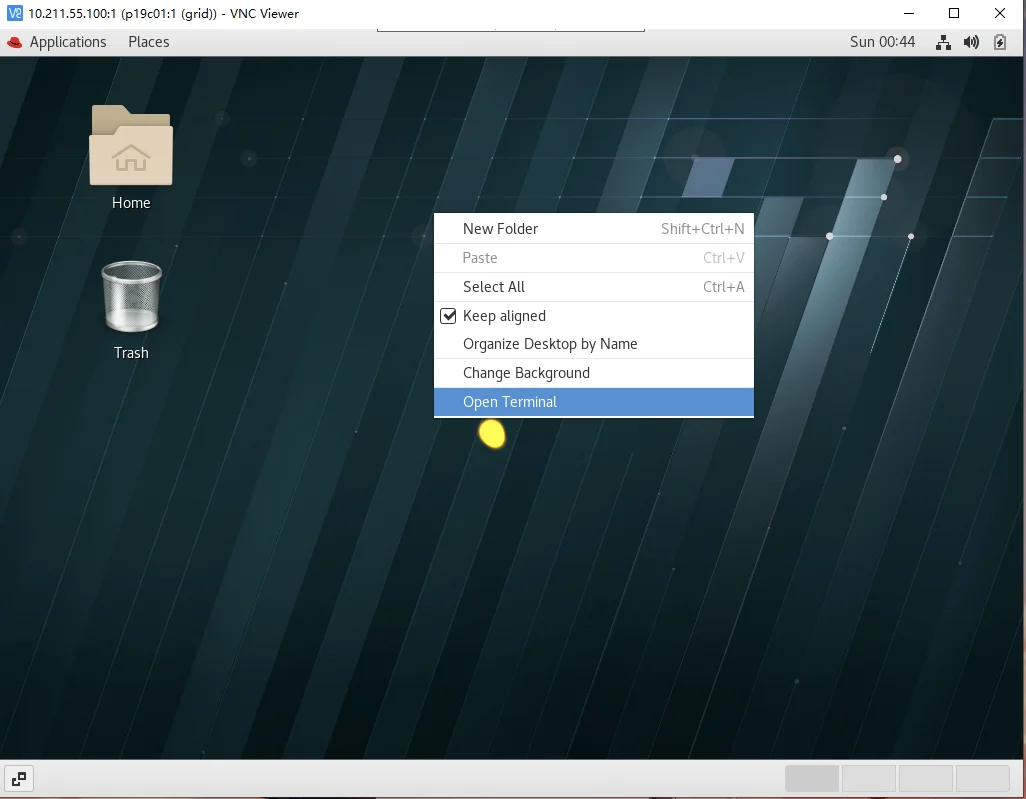Viewport: 1026px width, 799px height.
Task: Click the window switcher icon in bottom panel
Action: pos(19,779)
